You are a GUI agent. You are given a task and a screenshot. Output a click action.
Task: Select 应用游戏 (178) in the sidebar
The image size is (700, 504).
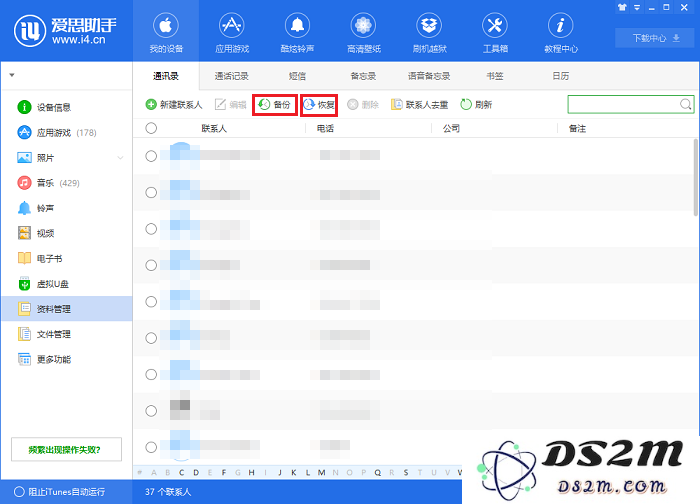point(67,133)
